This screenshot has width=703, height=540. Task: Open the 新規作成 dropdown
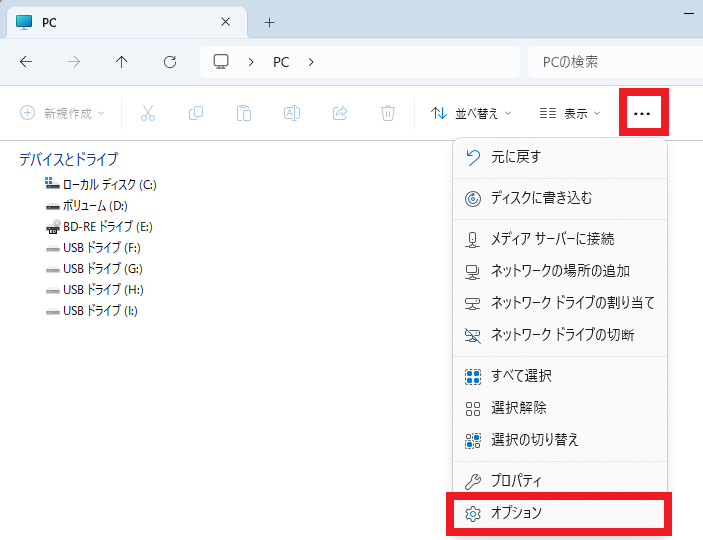(x=62, y=113)
